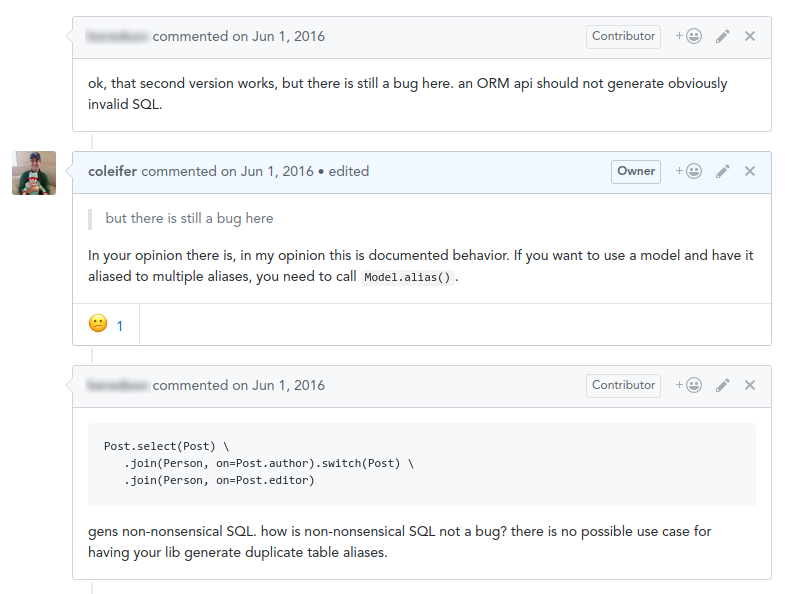This screenshot has height=594, width=785.
Task: Click the Model.alias() inline code text
Action: pyautogui.click(x=408, y=277)
